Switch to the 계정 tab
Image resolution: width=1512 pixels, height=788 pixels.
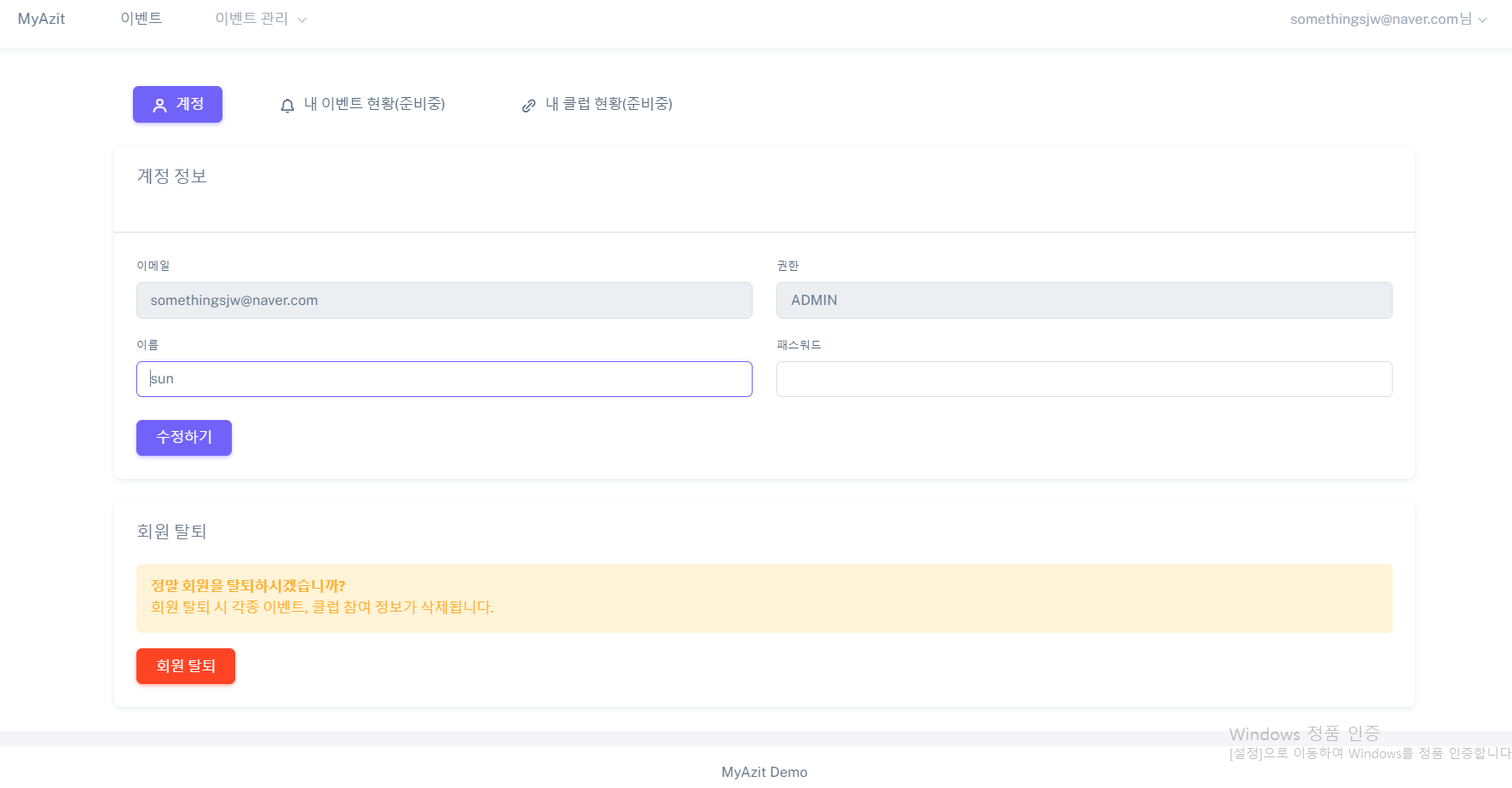(177, 104)
